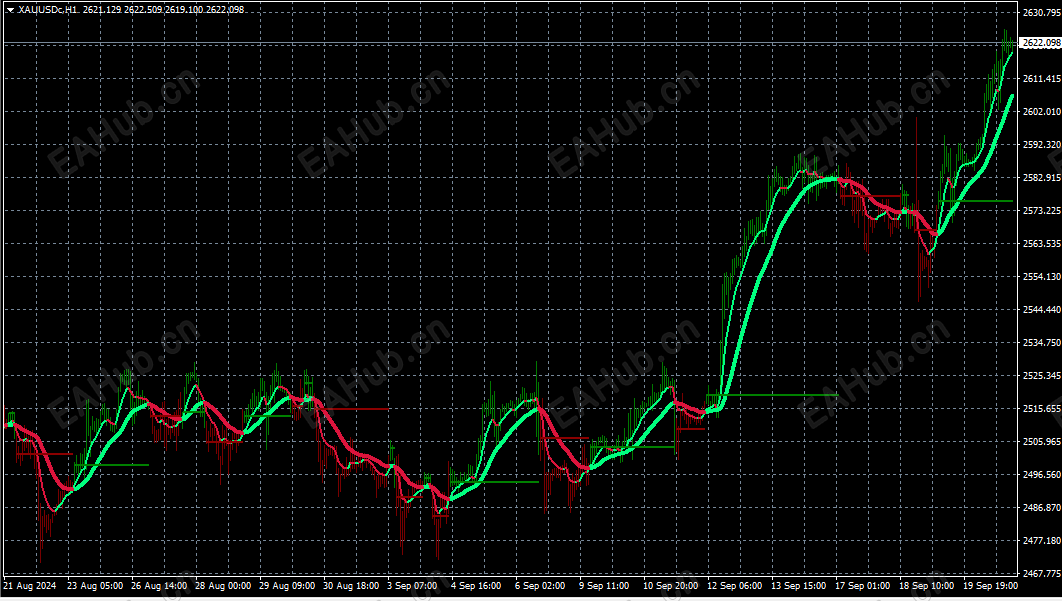Click the 28 Aug 00:00 time label
The height and width of the screenshot is (601, 1062).
(x=223, y=585)
